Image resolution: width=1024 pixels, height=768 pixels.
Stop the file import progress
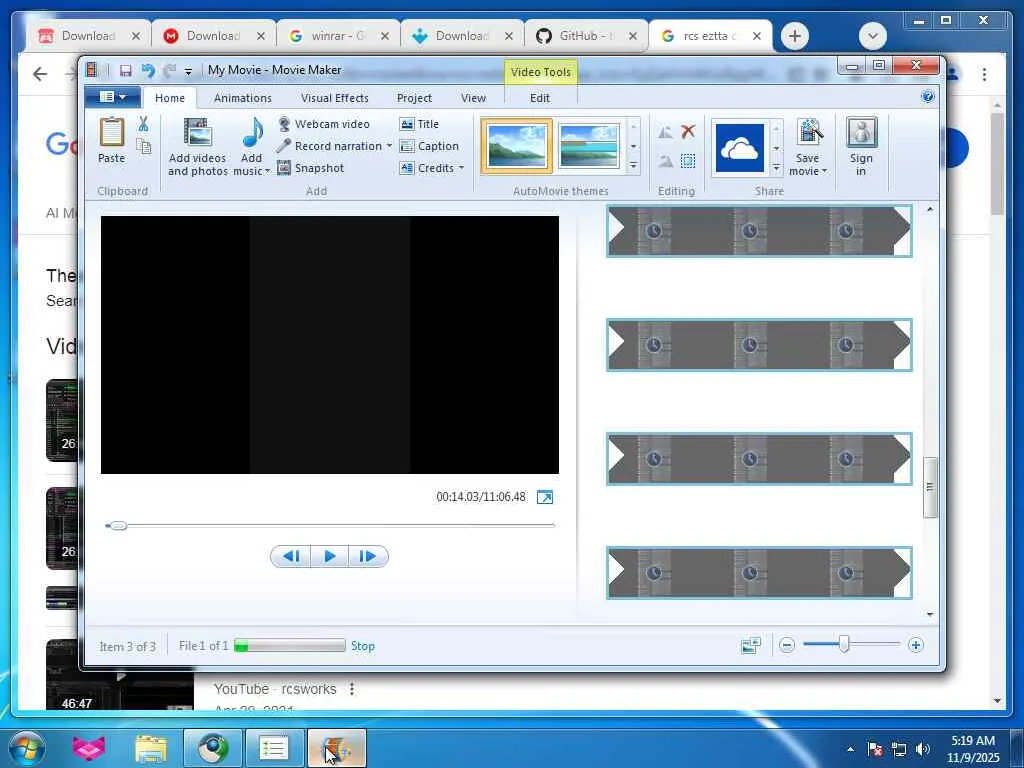click(x=362, y=646)
